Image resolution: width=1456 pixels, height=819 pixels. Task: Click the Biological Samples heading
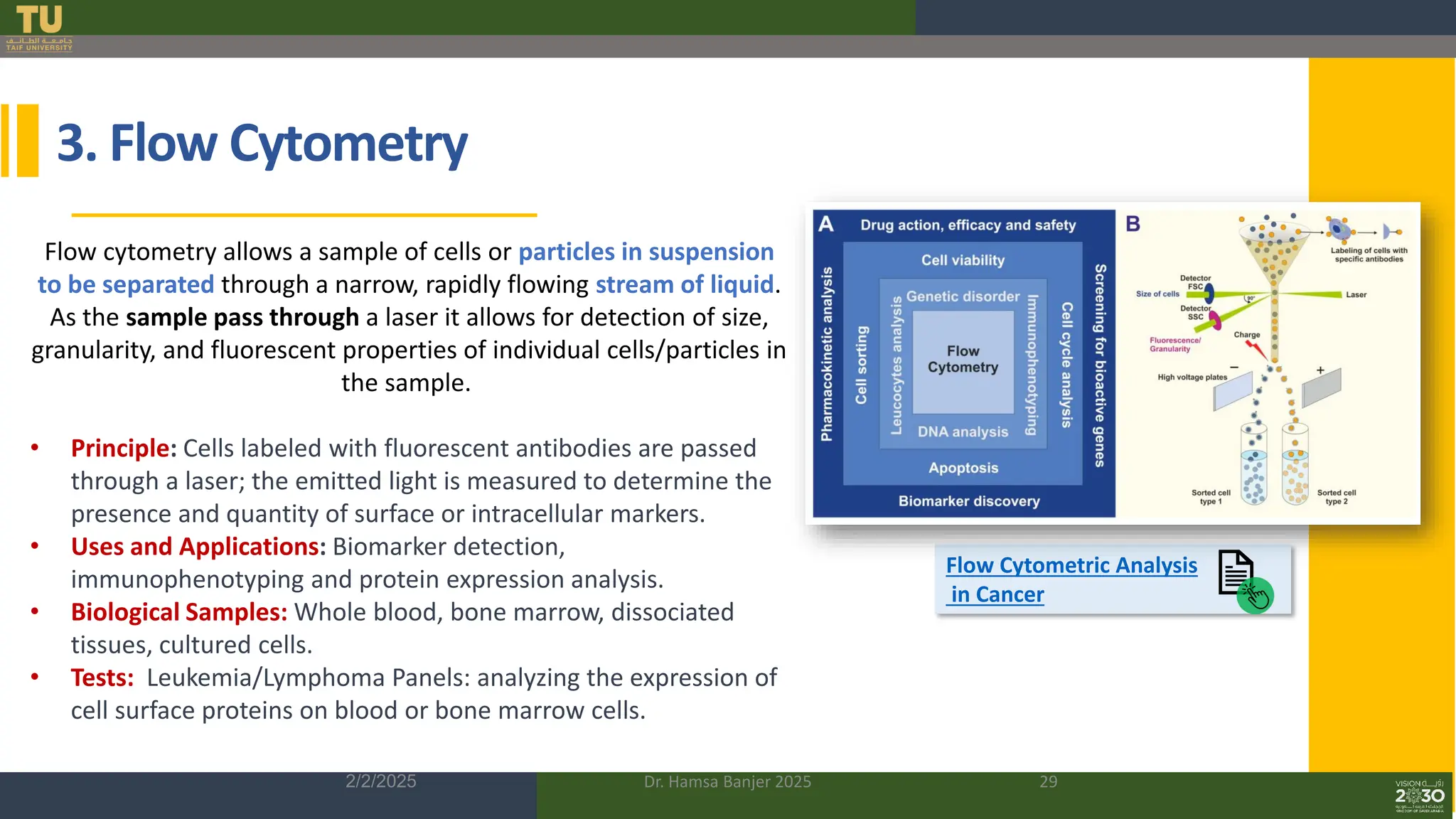(x=178, y=612)
